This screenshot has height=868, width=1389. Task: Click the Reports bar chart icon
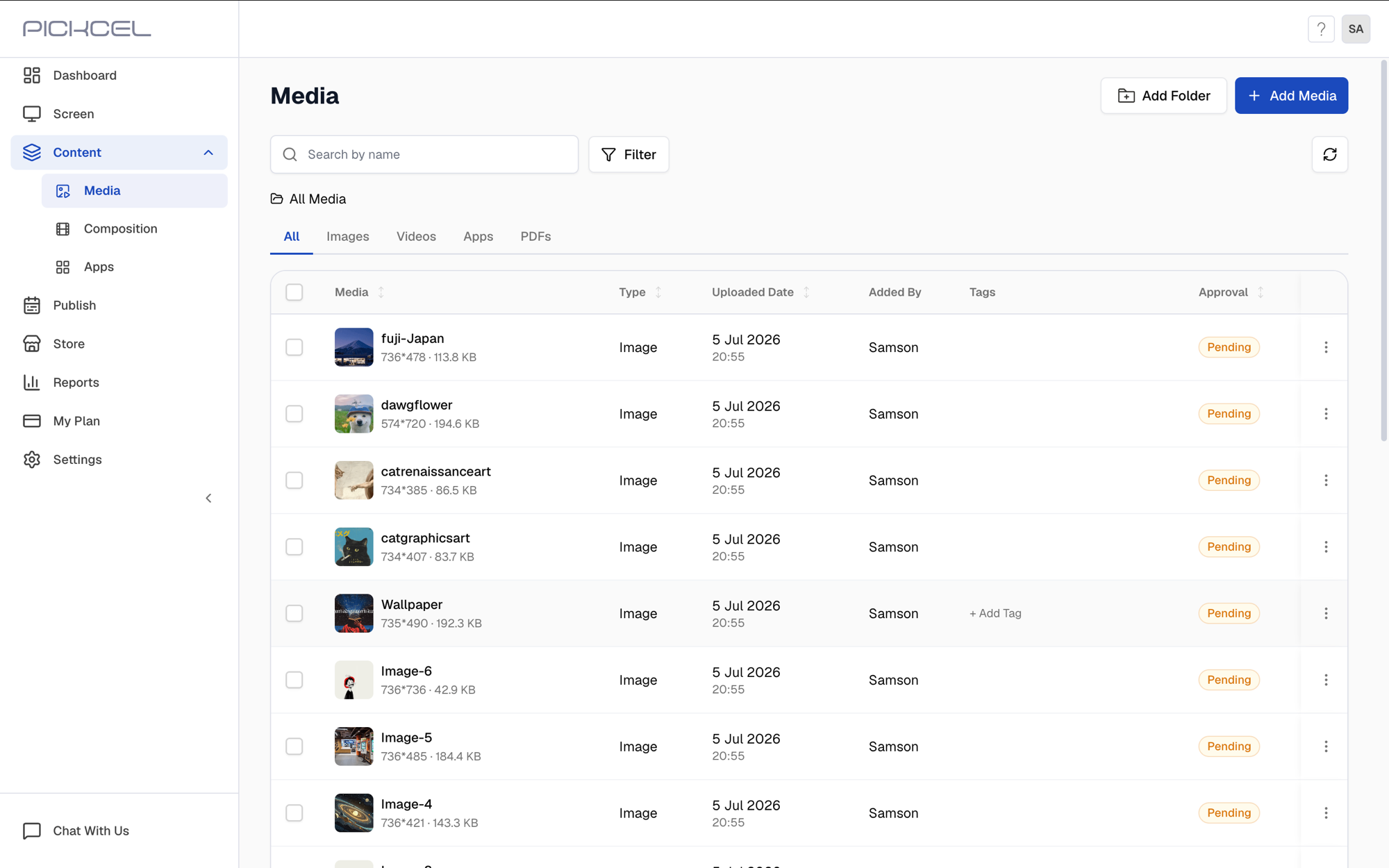pyautogui.click(x=32, y=383)
